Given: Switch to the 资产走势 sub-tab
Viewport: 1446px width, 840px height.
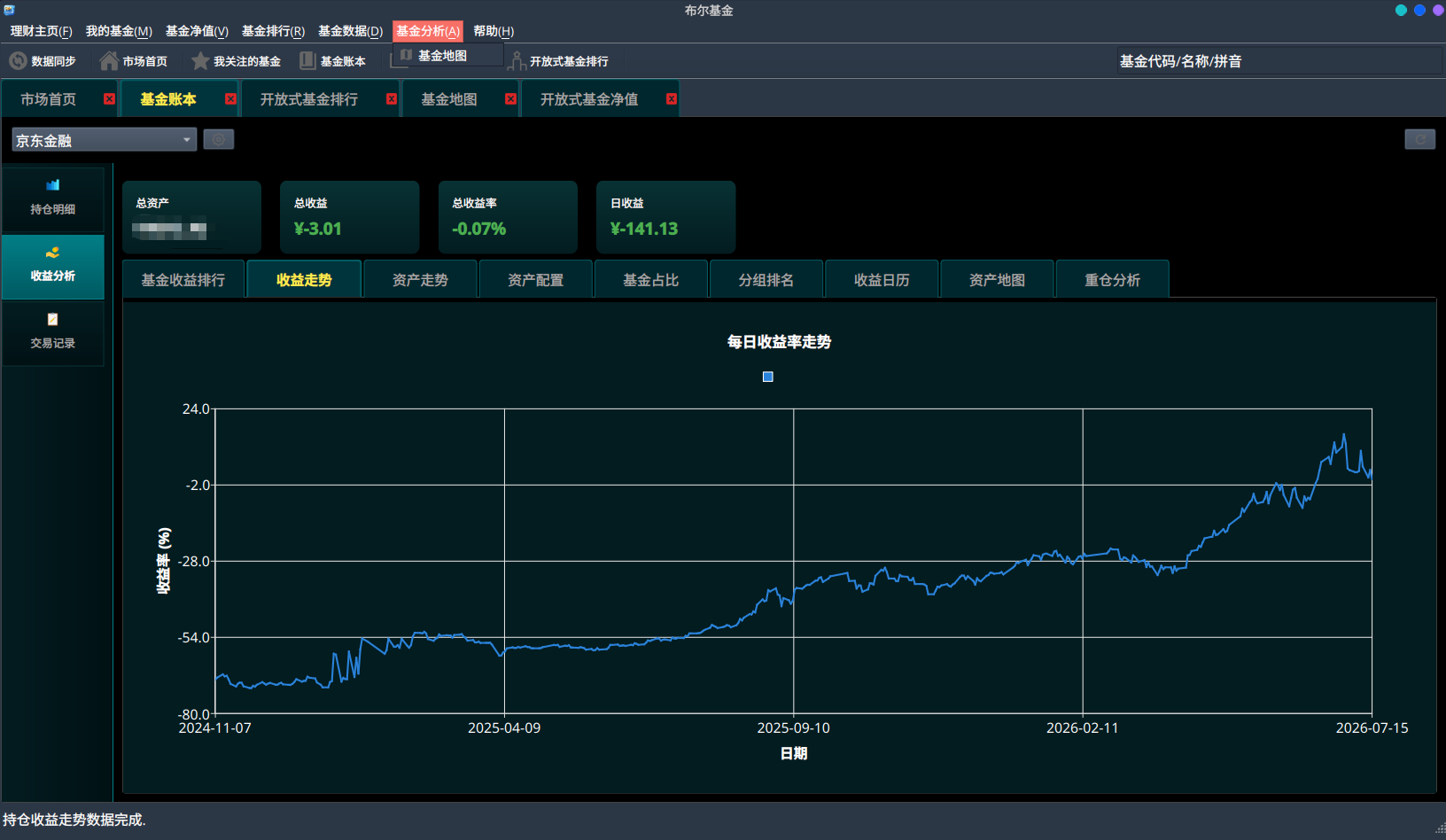Looking at the screenshot, I should coord(420,280).
